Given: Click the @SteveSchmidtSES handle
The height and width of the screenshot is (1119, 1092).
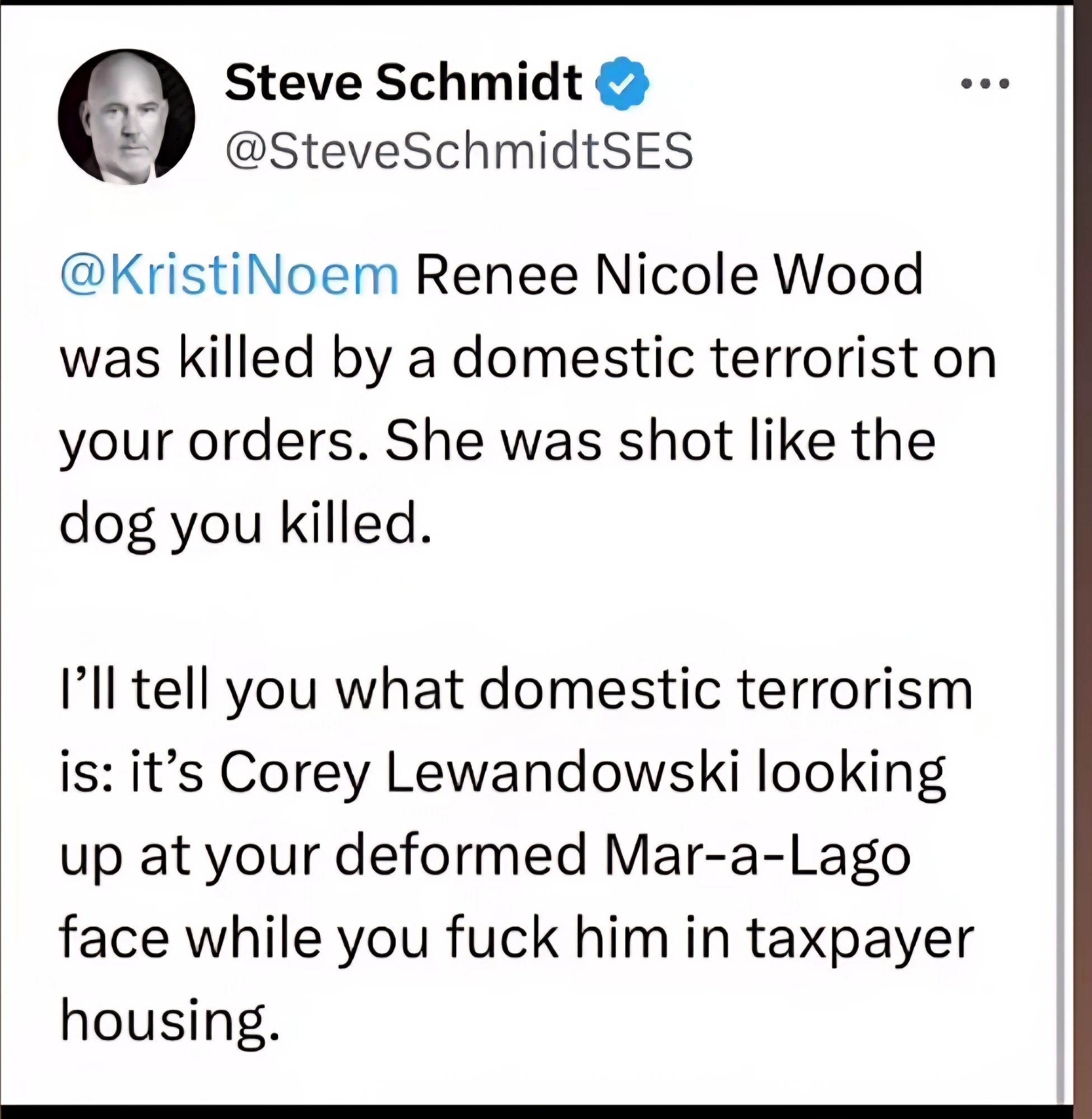Looking at the screenshot, I should click(x=460, y=151).
